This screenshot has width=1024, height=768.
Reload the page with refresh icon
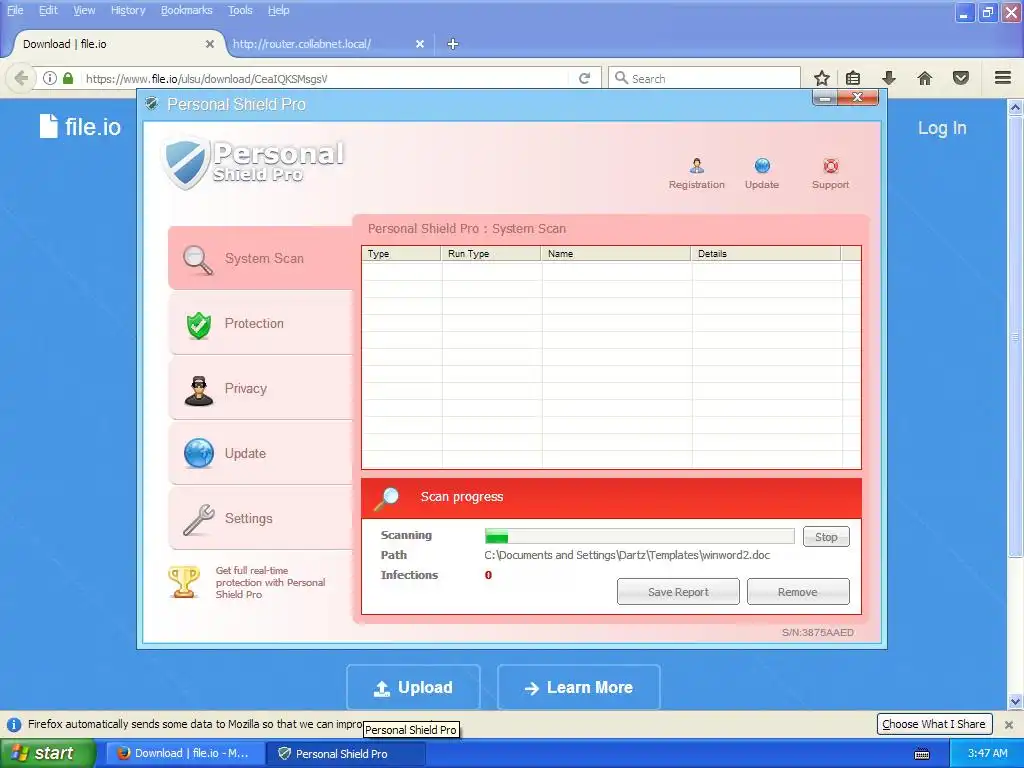[x=584, y=78]
